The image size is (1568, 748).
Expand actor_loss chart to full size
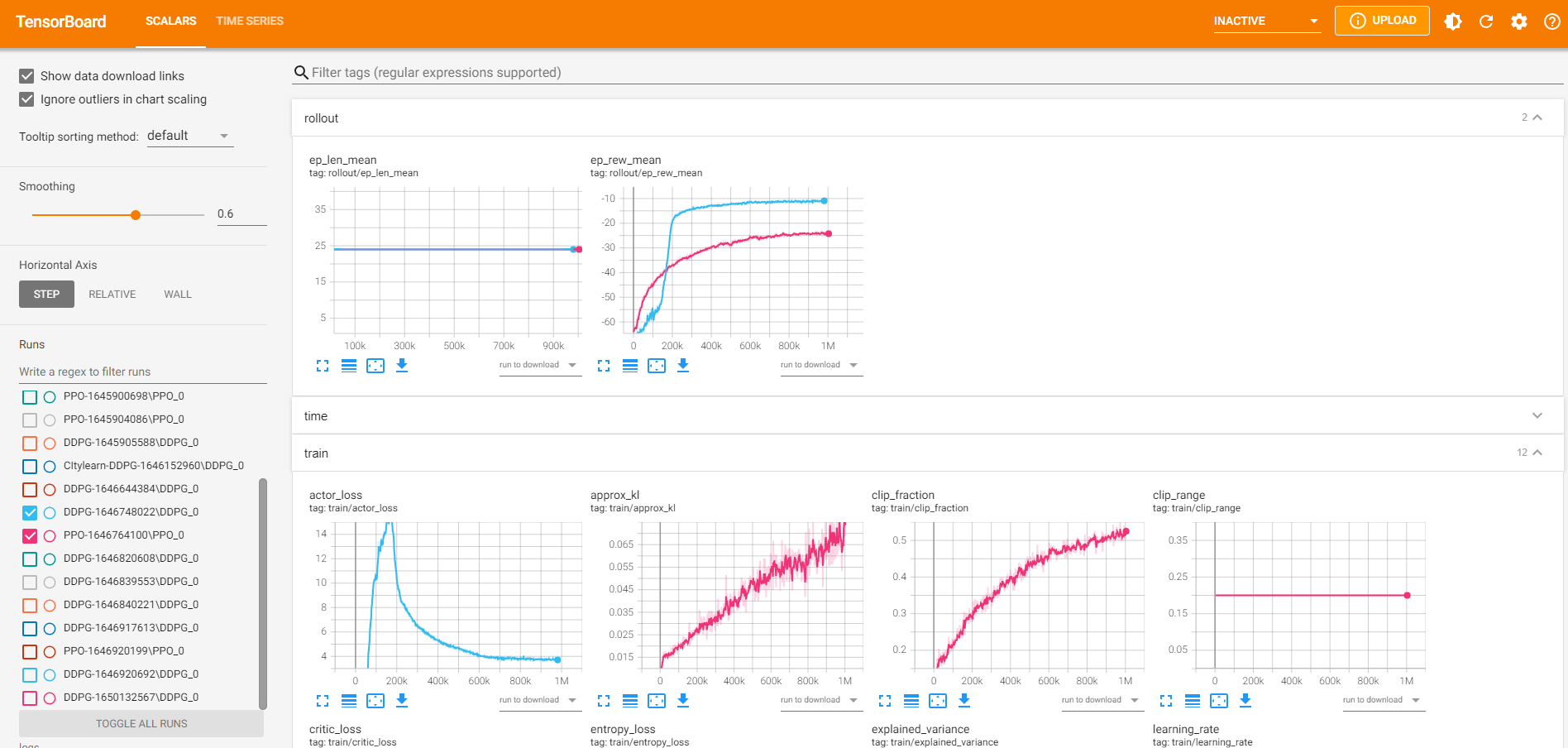(323, 701)
